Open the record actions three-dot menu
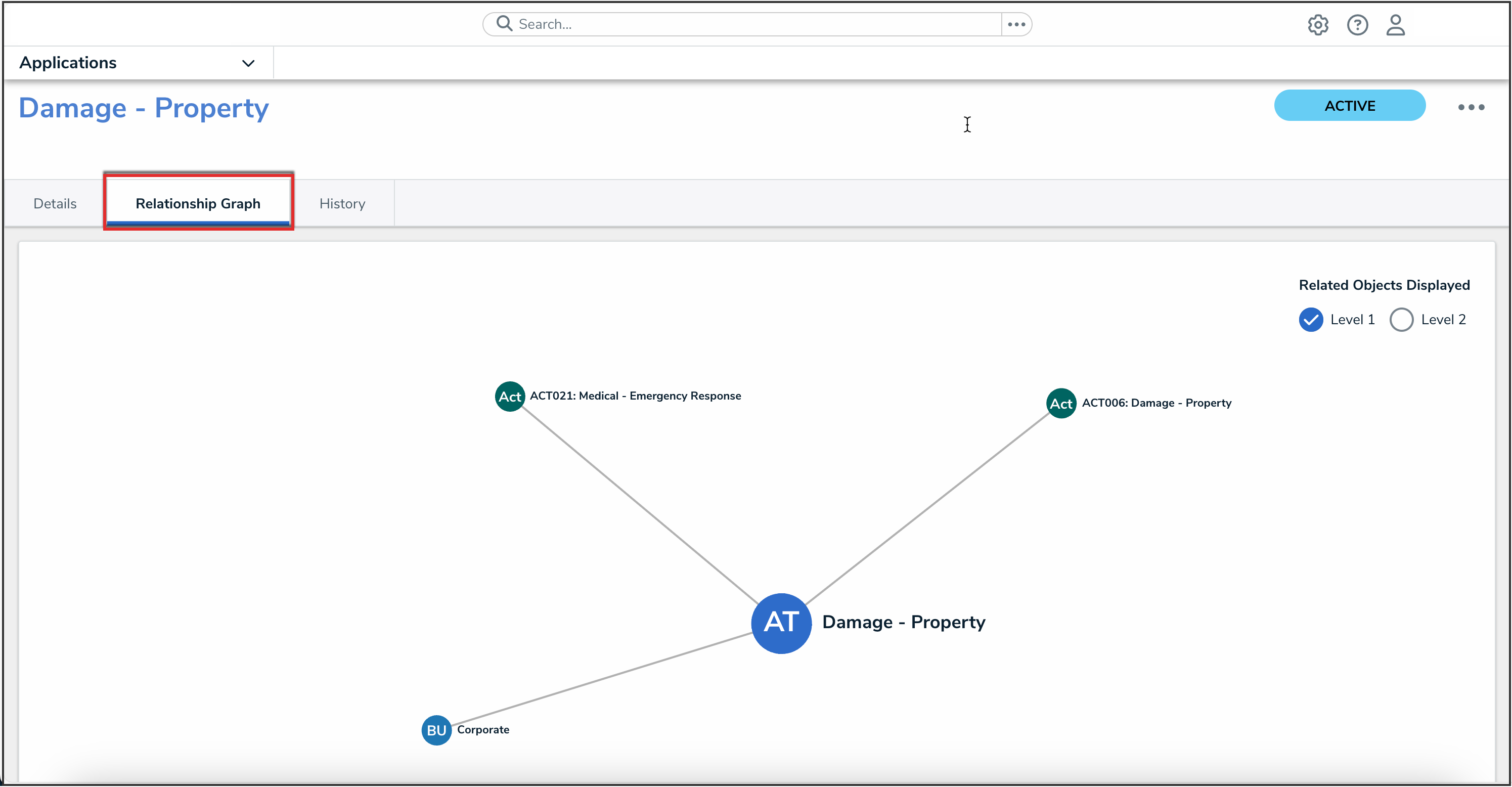 point(1471,107)
